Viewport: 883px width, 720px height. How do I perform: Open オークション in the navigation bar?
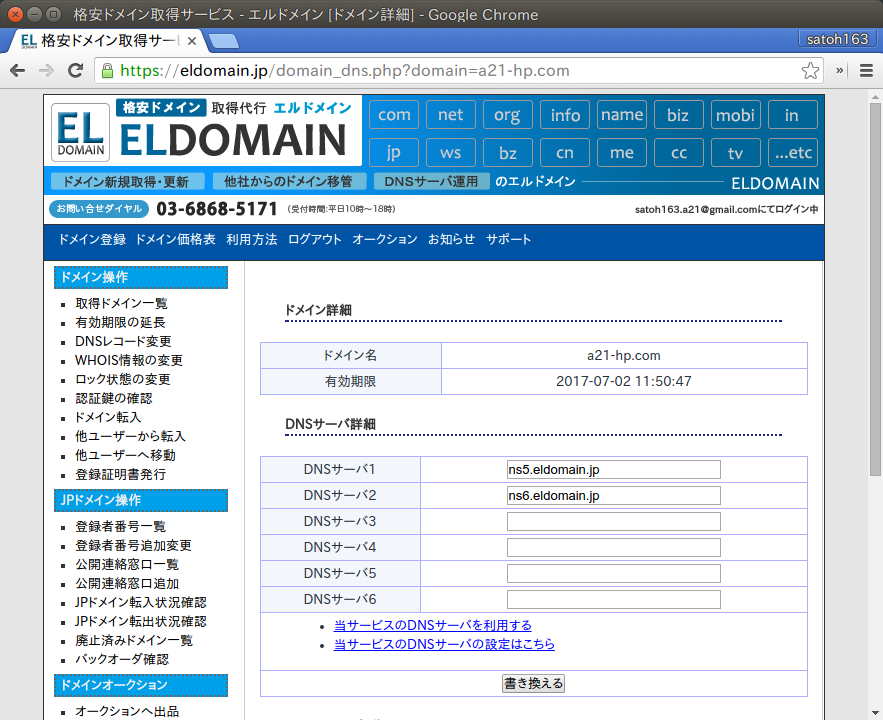(385, 239)
